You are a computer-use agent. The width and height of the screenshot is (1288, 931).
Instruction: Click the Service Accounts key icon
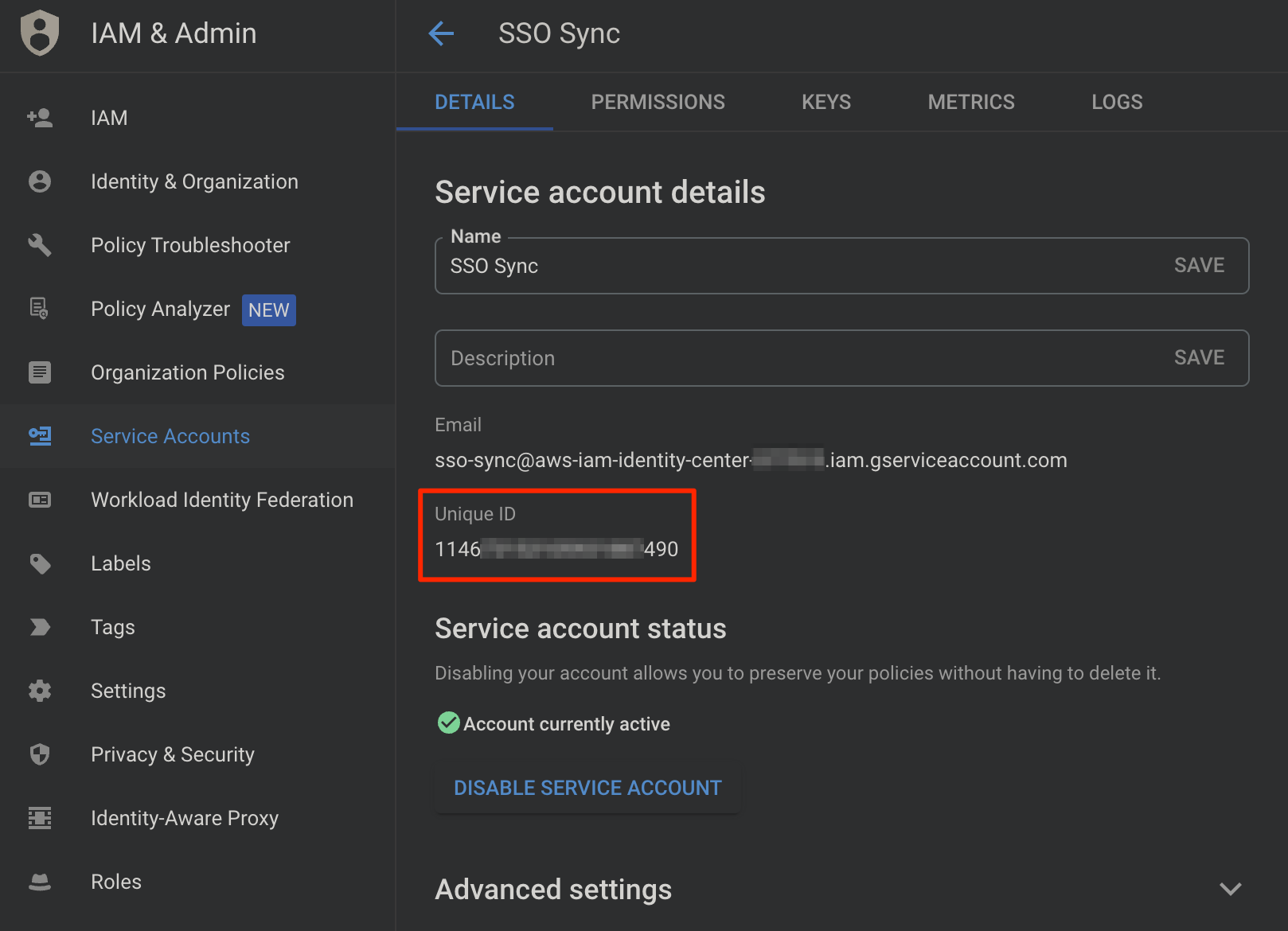tap(40, 436)
